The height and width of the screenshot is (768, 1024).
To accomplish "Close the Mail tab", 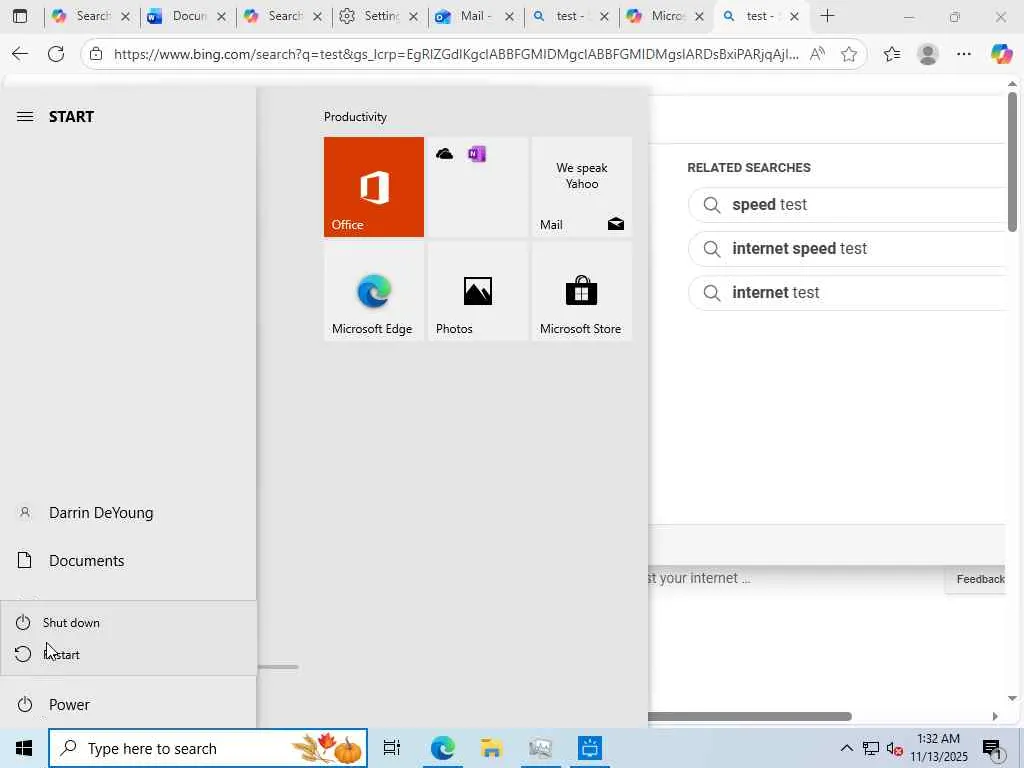I will (x=509, y=17).
